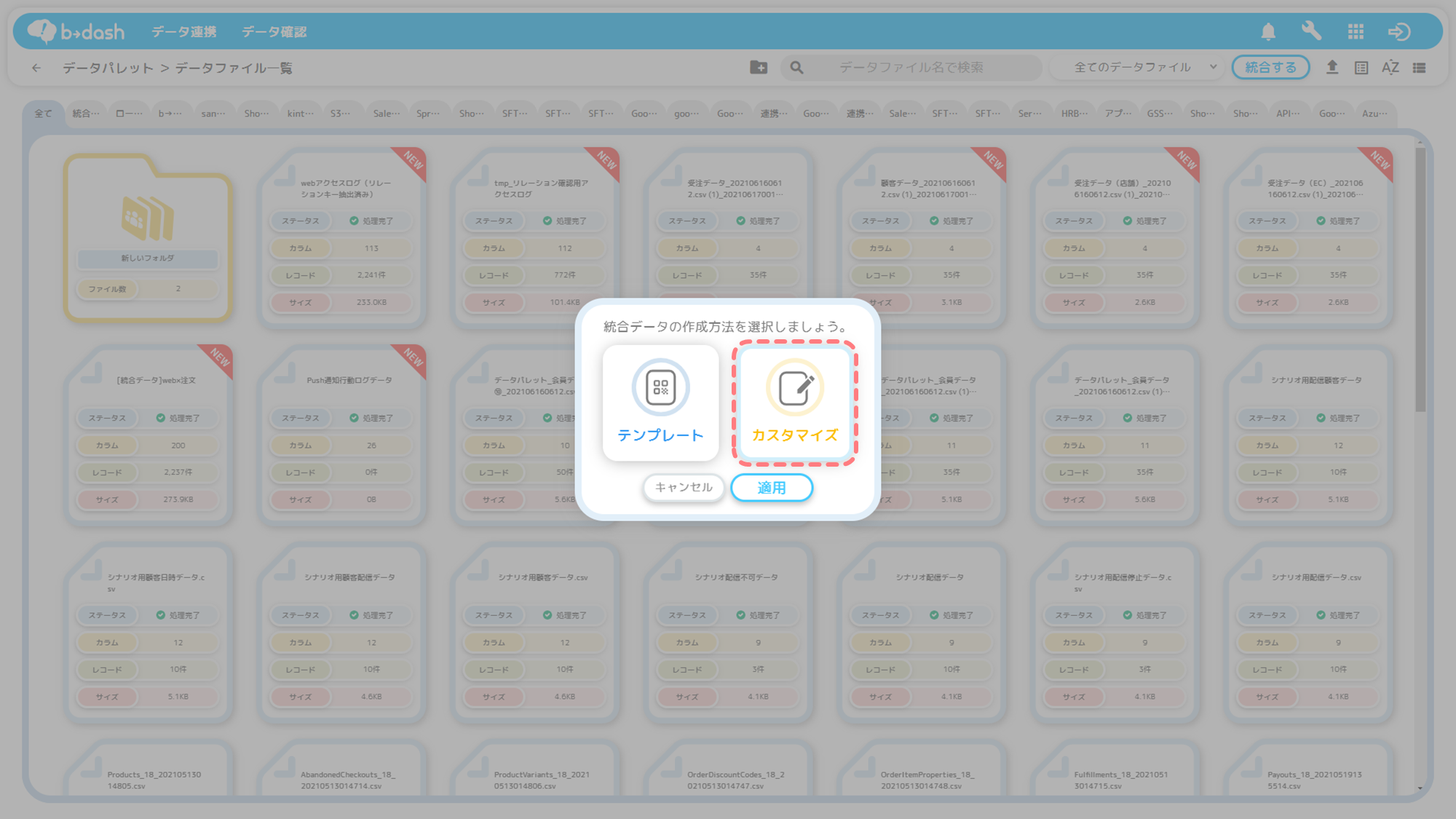This screenshot has height=819, width=1456.
Task: Click the 適用 button
Action: coord(772,488)
